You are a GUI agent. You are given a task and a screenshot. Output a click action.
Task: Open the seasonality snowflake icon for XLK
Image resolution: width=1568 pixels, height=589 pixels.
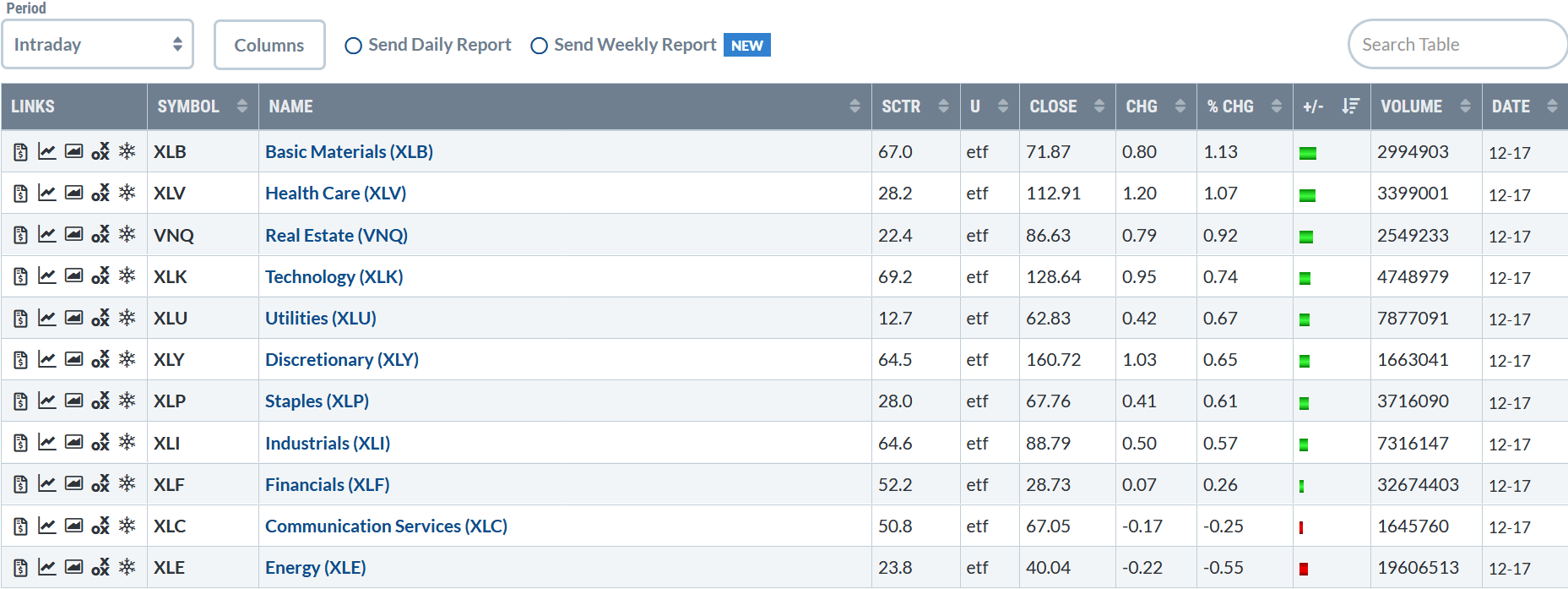point(128,276)
